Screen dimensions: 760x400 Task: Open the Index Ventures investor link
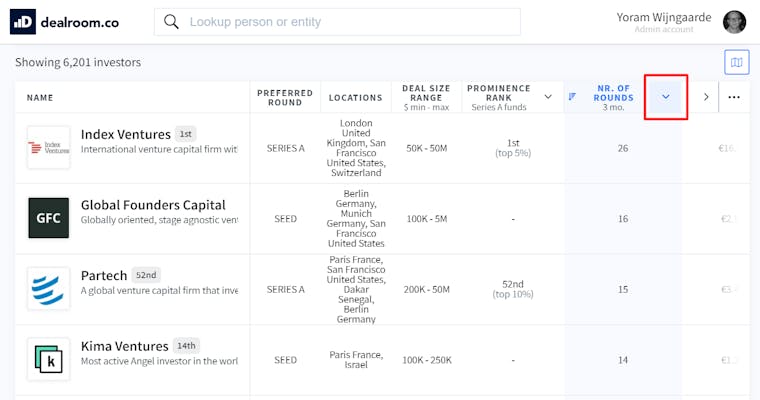point(126,134)
